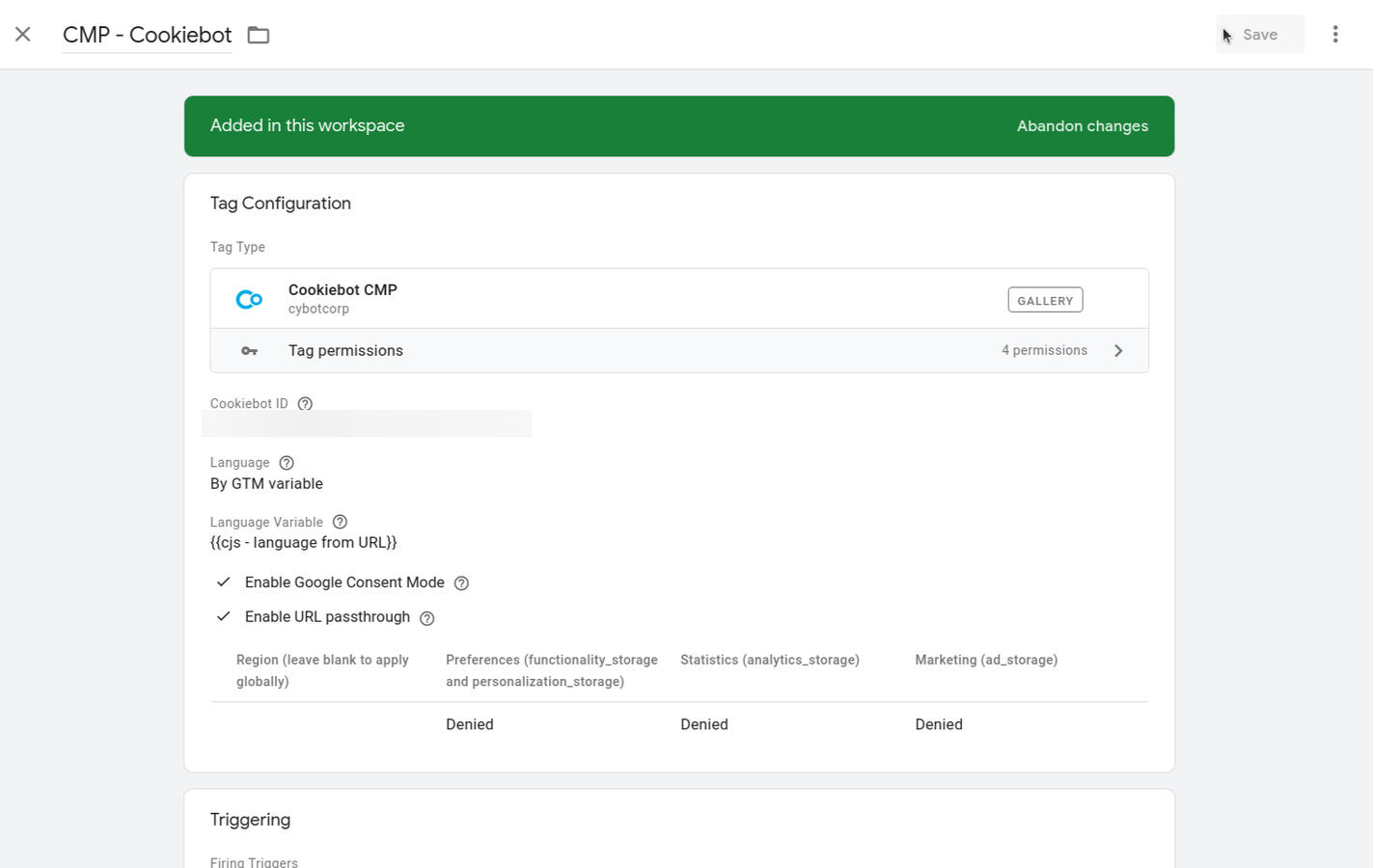The width and height of the screenshot is (1373, 868).
Task: Click the 'By GTM variable' language value
Action: (266, 484)
